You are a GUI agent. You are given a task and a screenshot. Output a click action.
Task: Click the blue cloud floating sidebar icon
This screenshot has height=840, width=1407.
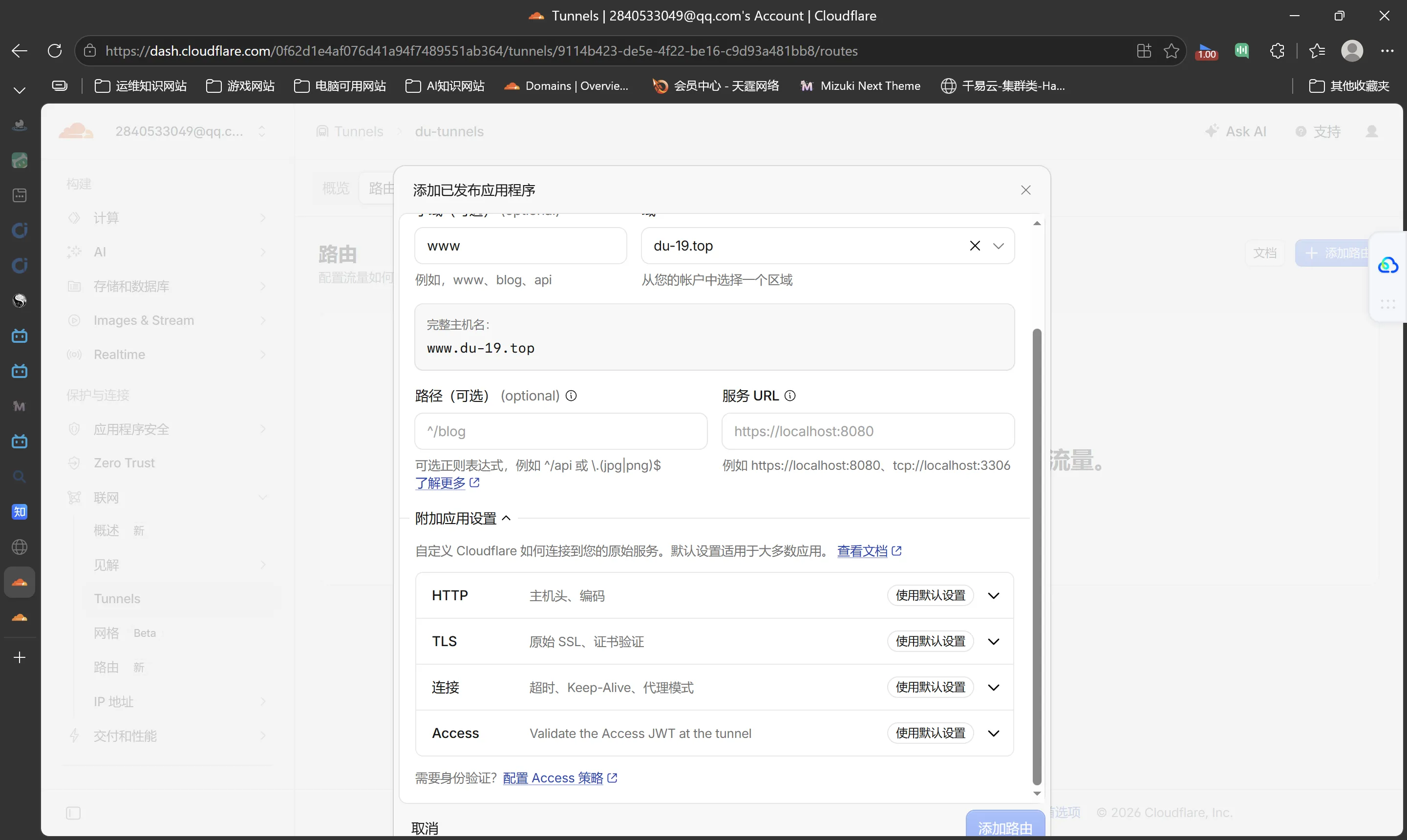[x=1388, y=265]
